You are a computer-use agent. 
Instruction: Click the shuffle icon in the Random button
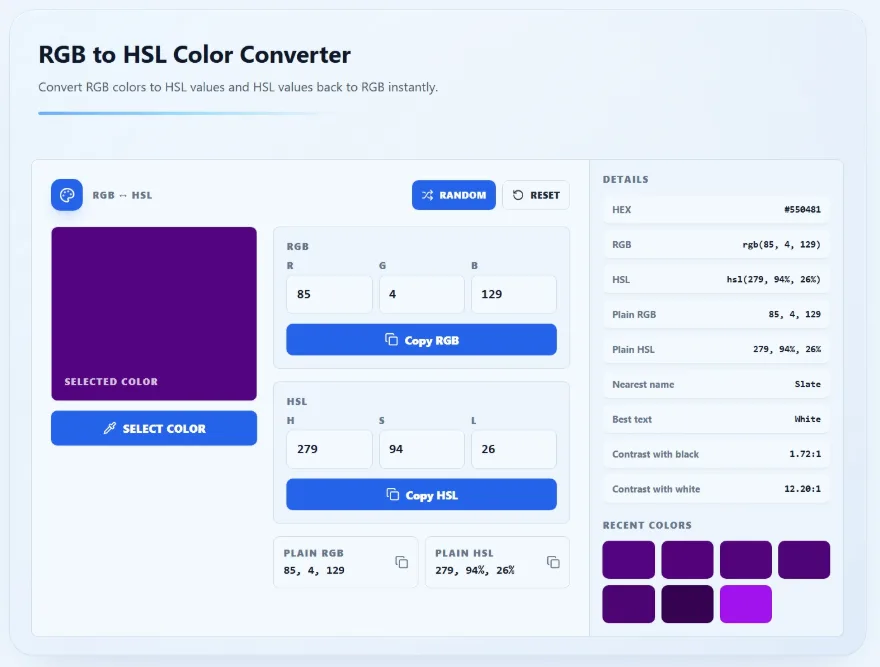pyautogui.click(x=427, y=195)
